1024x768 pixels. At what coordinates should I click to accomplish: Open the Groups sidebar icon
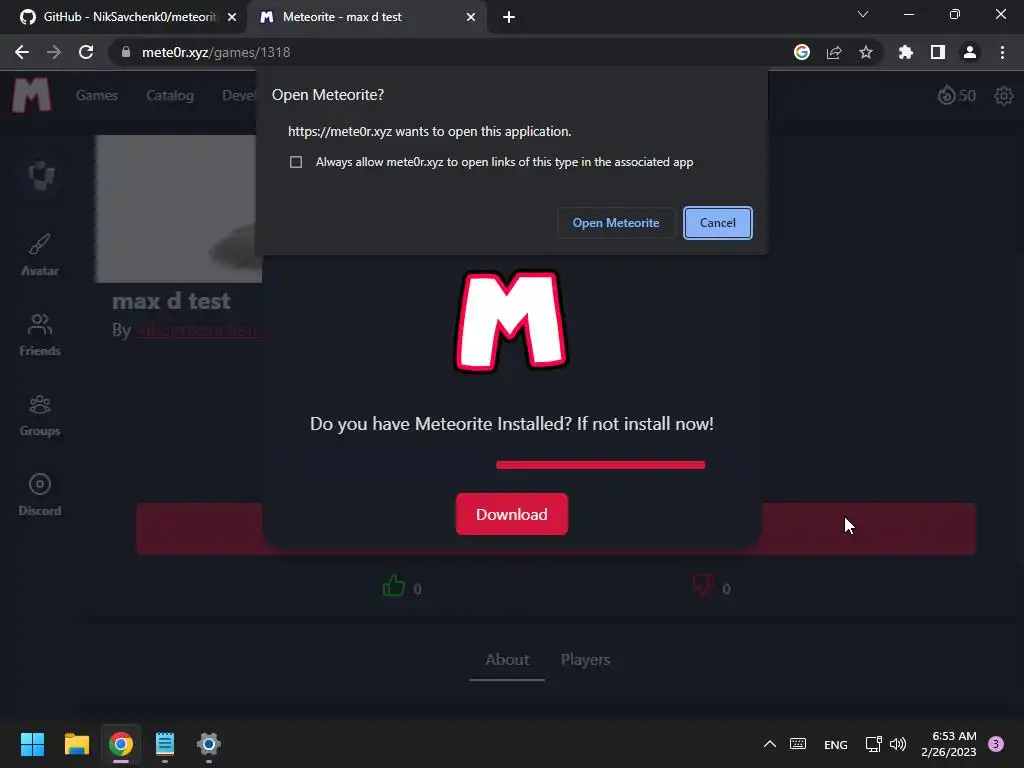tap(40, 415)
